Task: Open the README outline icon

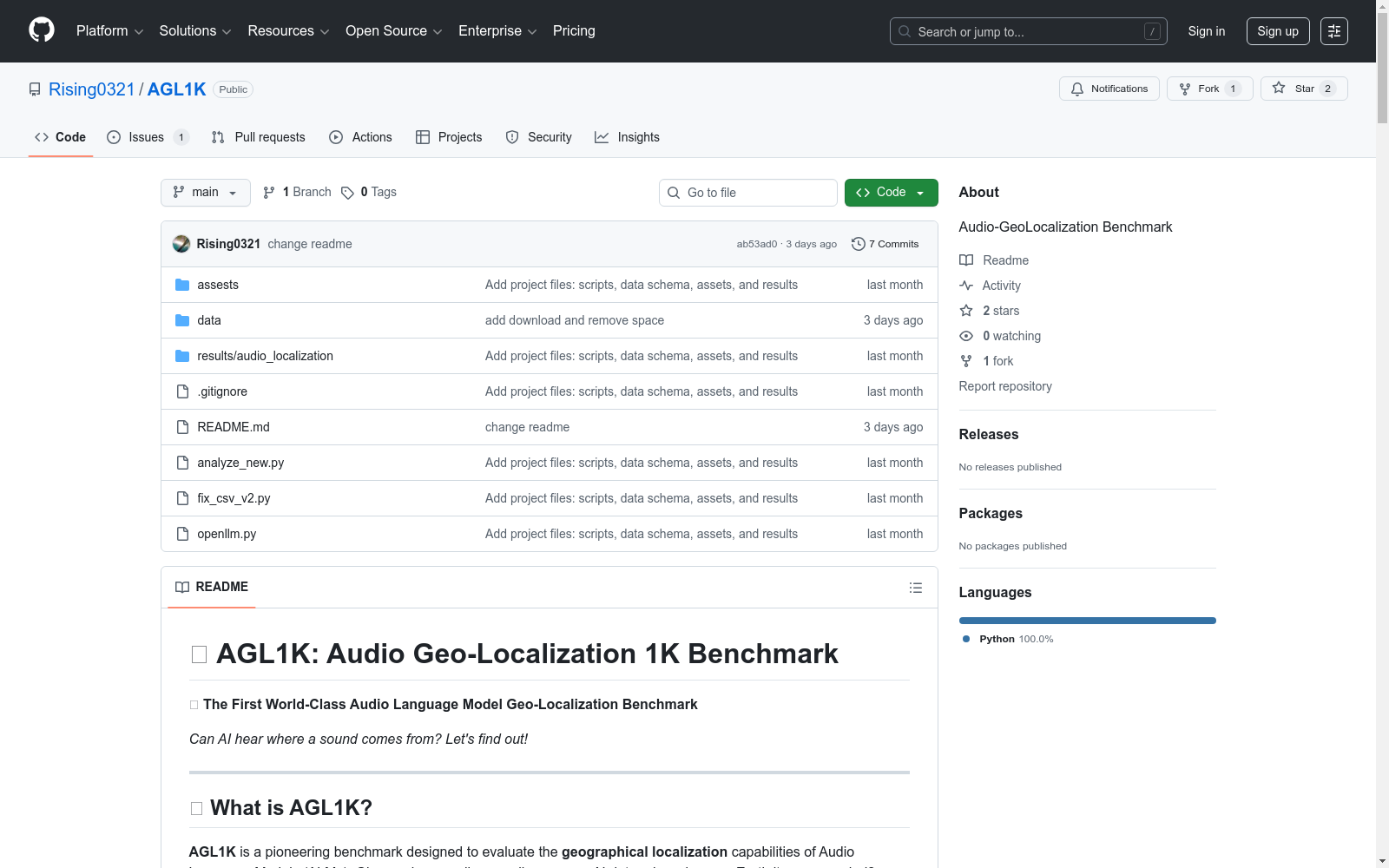Action: (915, 588)
